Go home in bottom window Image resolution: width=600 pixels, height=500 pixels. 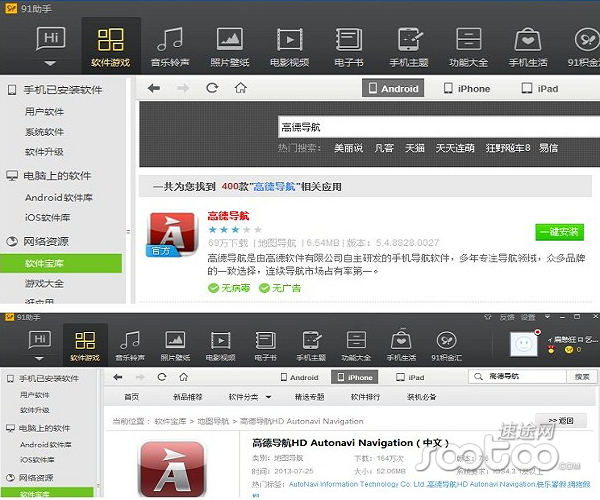[184, 377]
